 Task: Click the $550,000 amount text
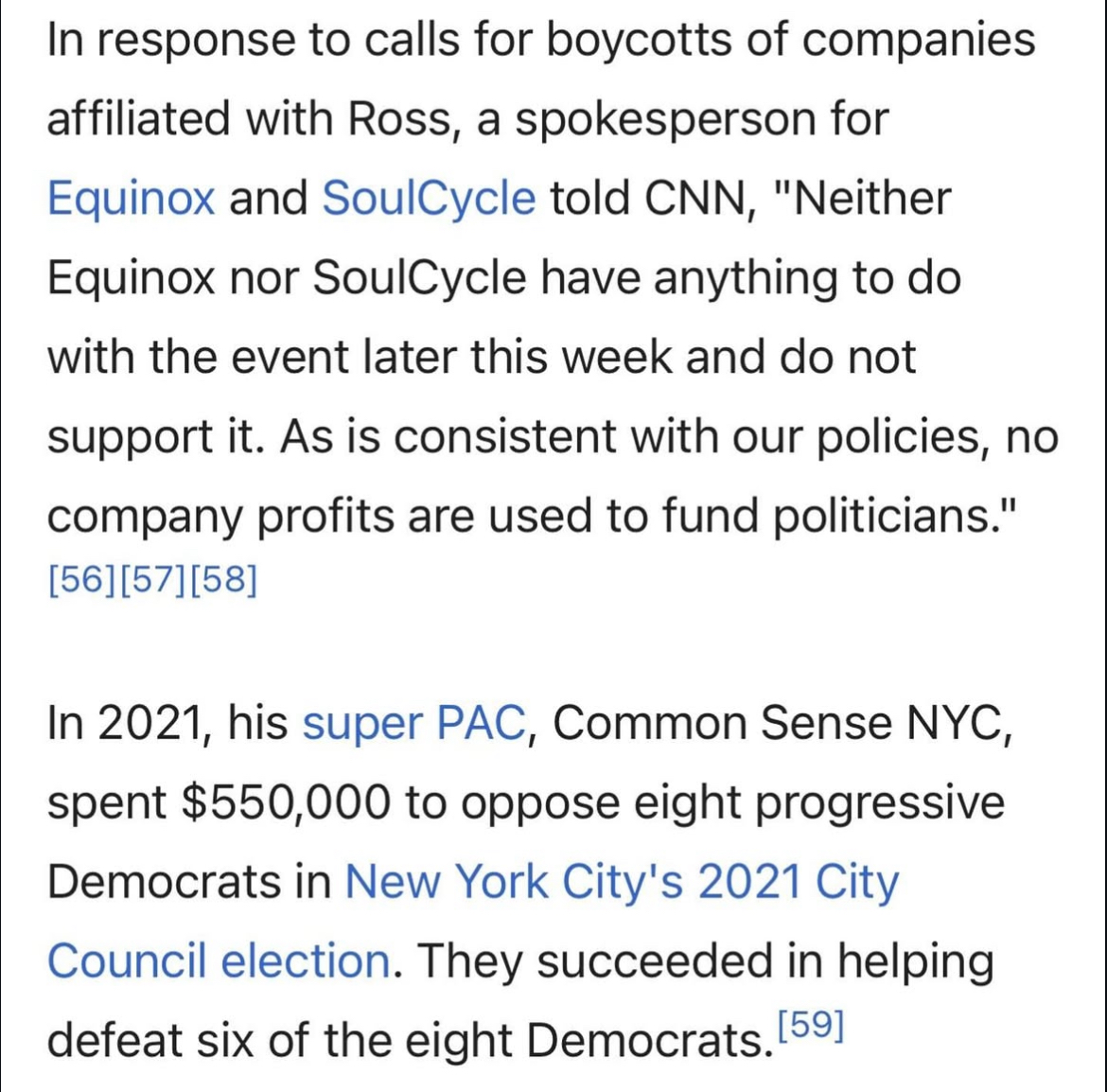(286, 803)
